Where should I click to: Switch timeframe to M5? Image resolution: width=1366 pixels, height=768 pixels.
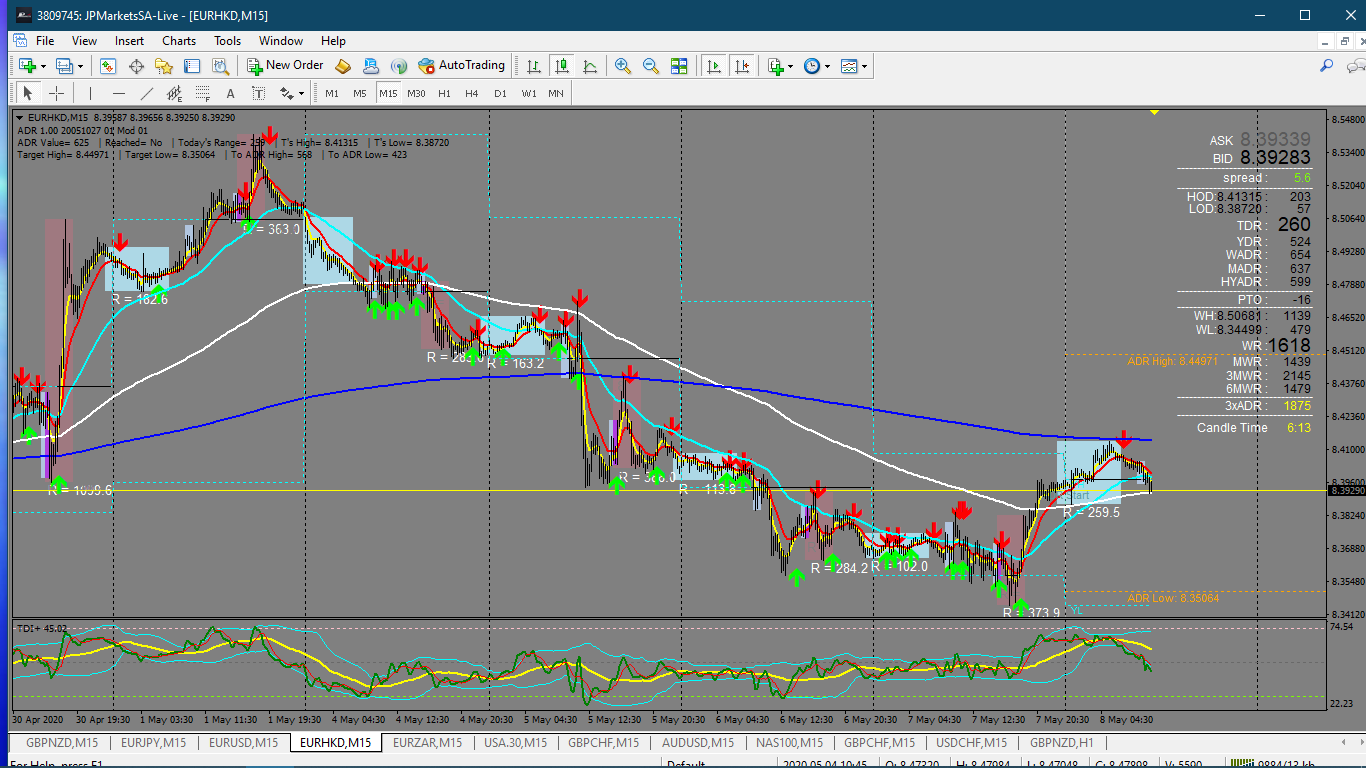point(360,93)
